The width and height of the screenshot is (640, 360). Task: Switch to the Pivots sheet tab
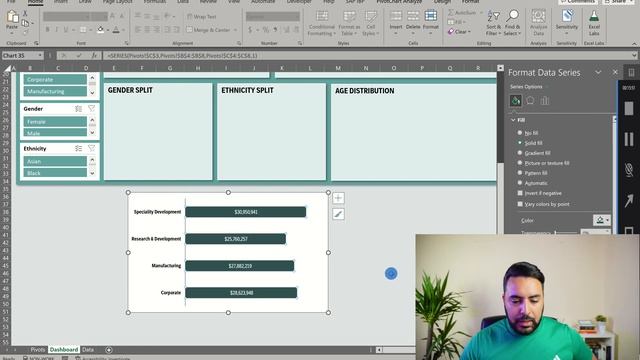pyautogui.click(x=38, y=350)
